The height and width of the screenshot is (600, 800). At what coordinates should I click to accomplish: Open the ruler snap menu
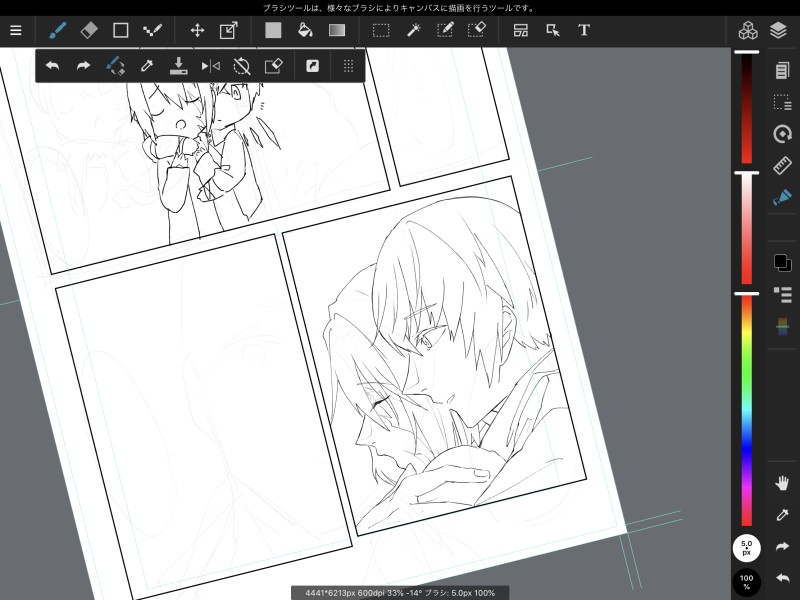[782, 166]
